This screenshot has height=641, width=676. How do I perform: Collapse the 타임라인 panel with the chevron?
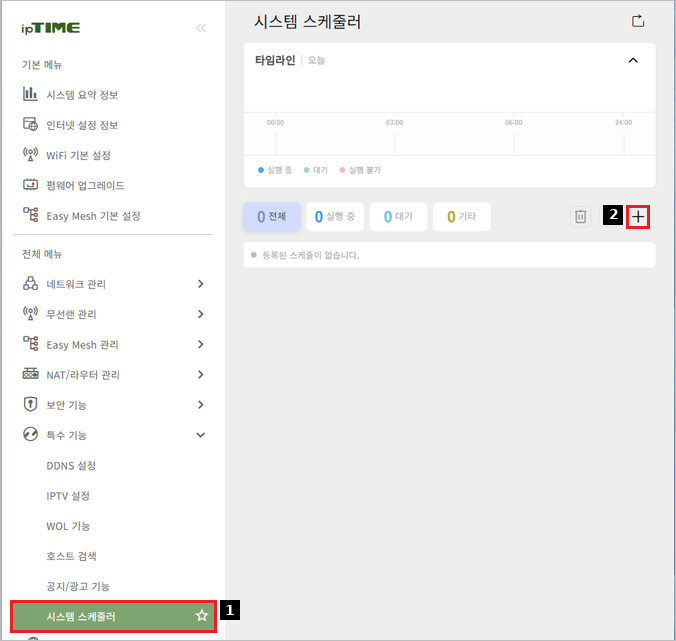[x=633, y=60]
